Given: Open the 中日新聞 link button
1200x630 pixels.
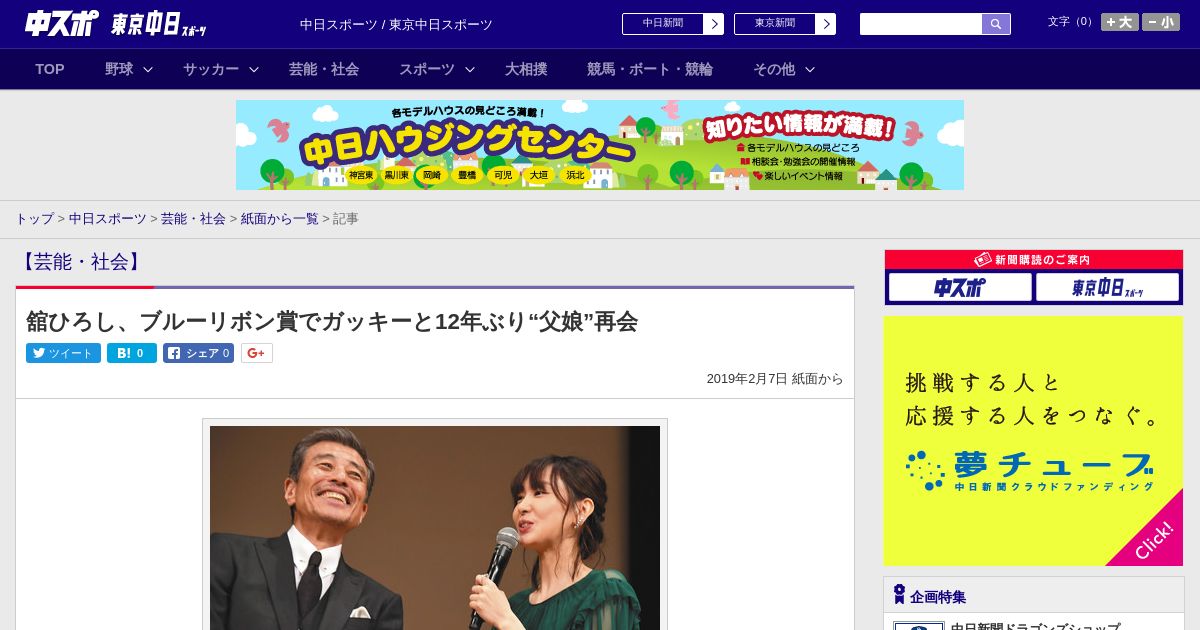Looking at the screenshot, I should (x=663, y=24).
